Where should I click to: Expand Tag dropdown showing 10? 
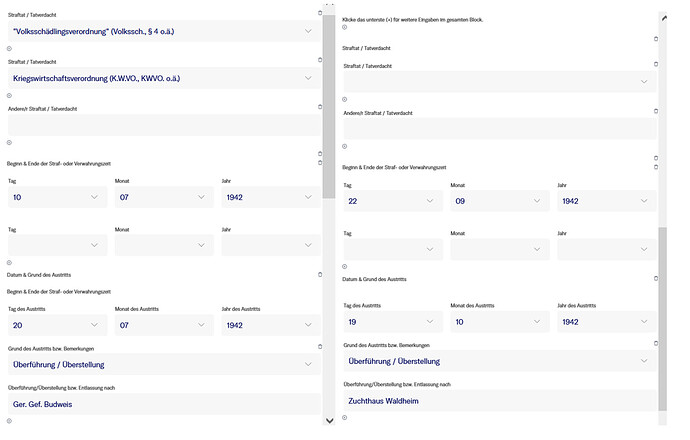(x=57, y=198)
